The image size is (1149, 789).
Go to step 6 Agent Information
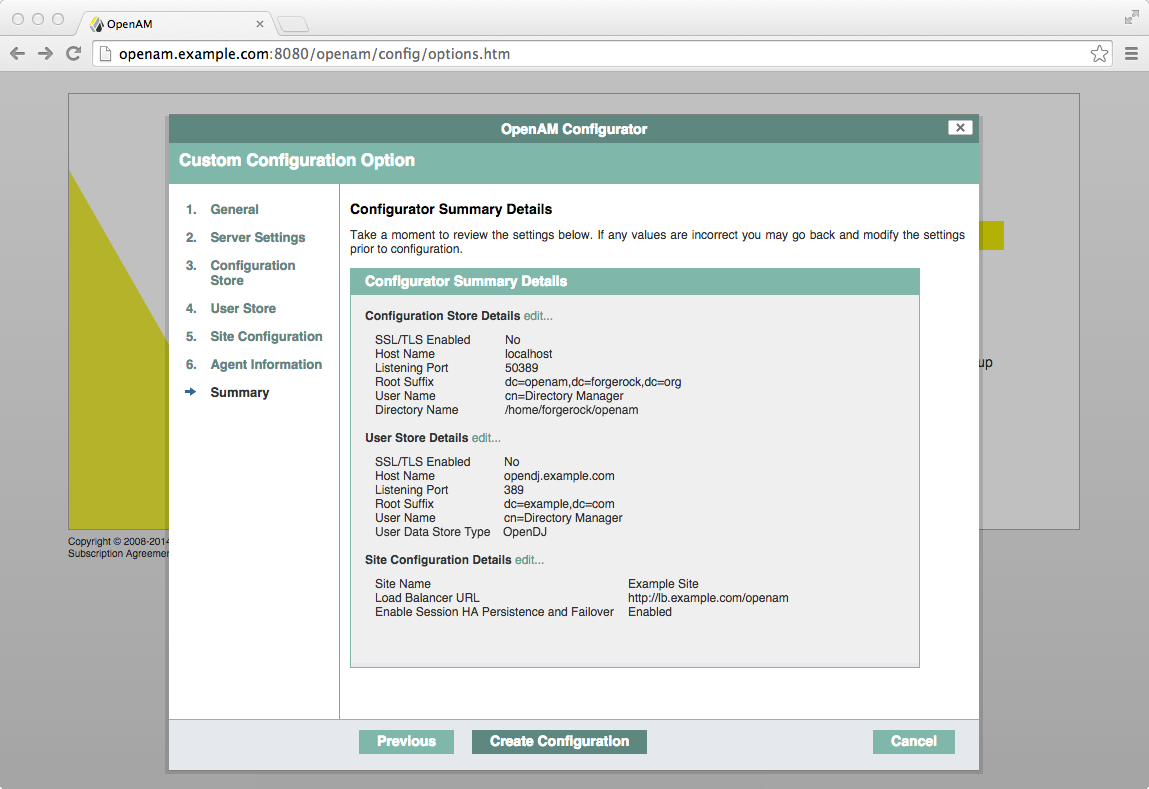pos(266,364)
